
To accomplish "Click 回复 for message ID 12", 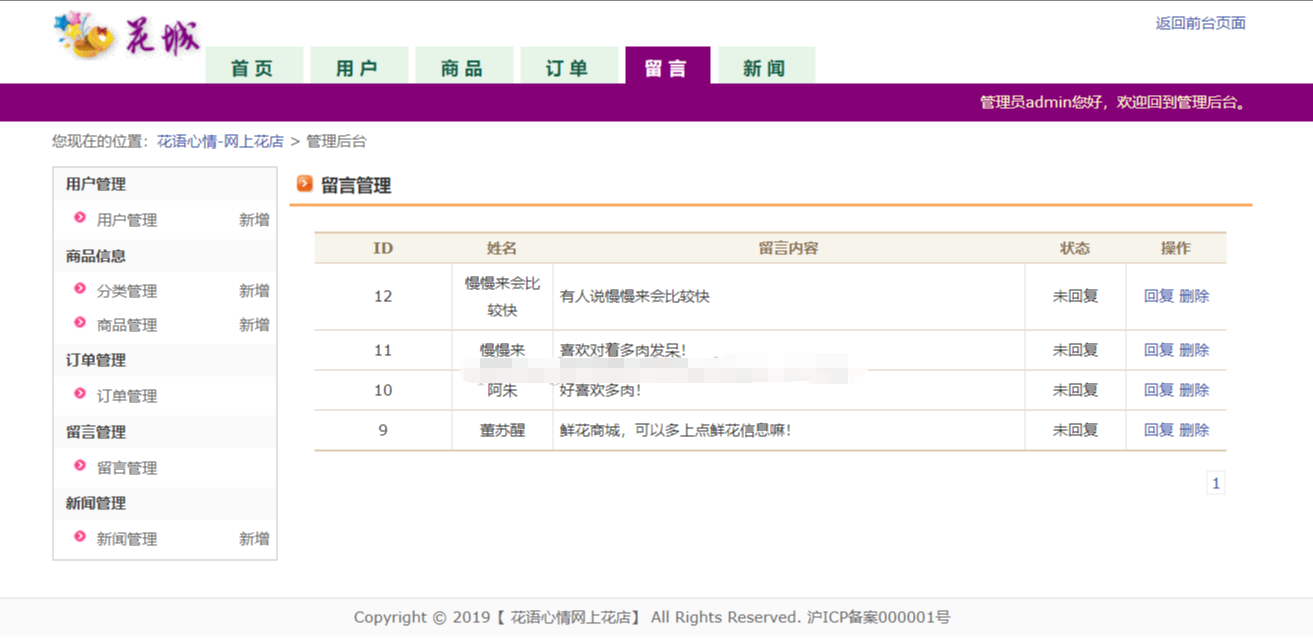I will tap(1159, 296).
